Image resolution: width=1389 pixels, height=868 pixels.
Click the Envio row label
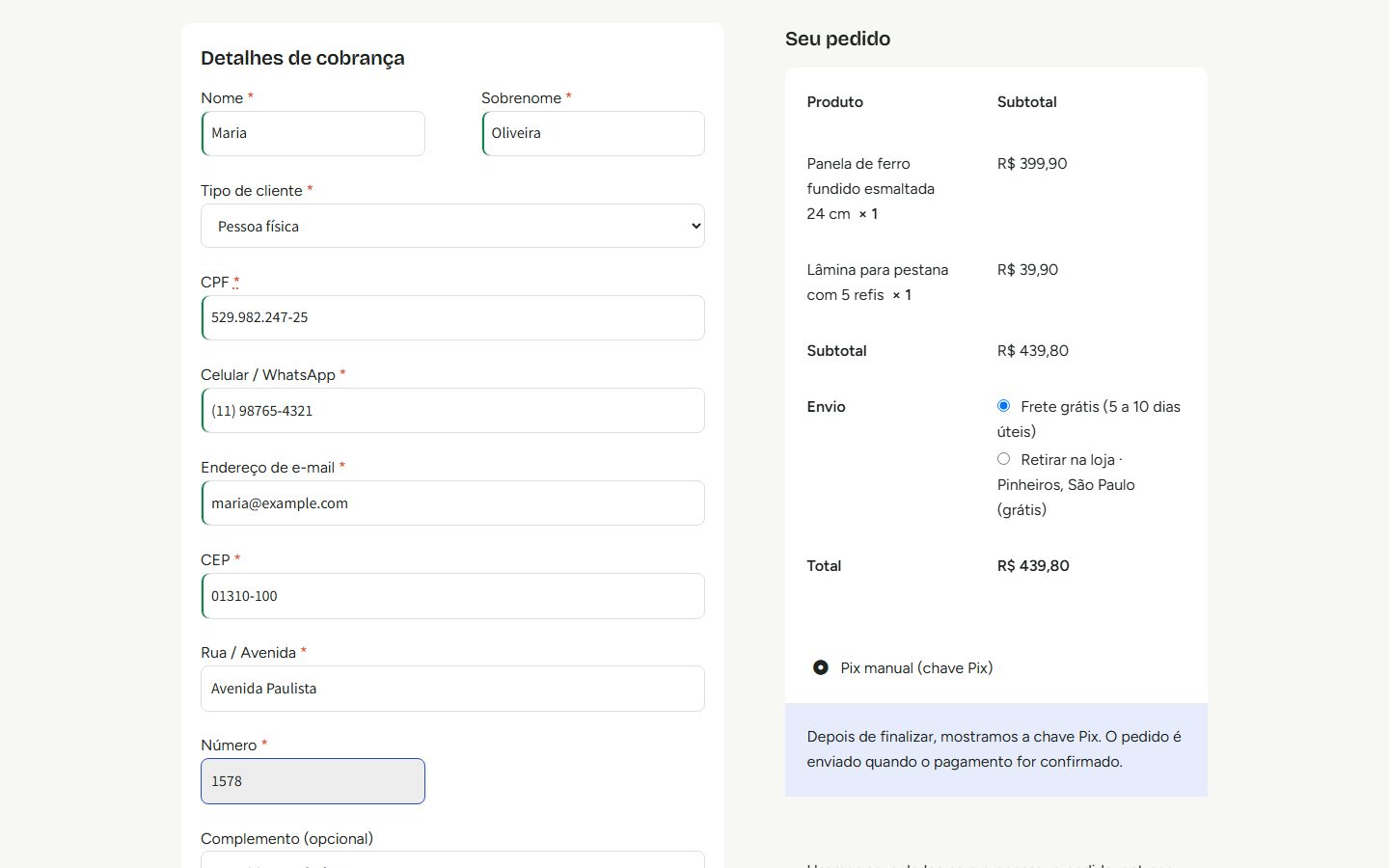pos(826,407)
